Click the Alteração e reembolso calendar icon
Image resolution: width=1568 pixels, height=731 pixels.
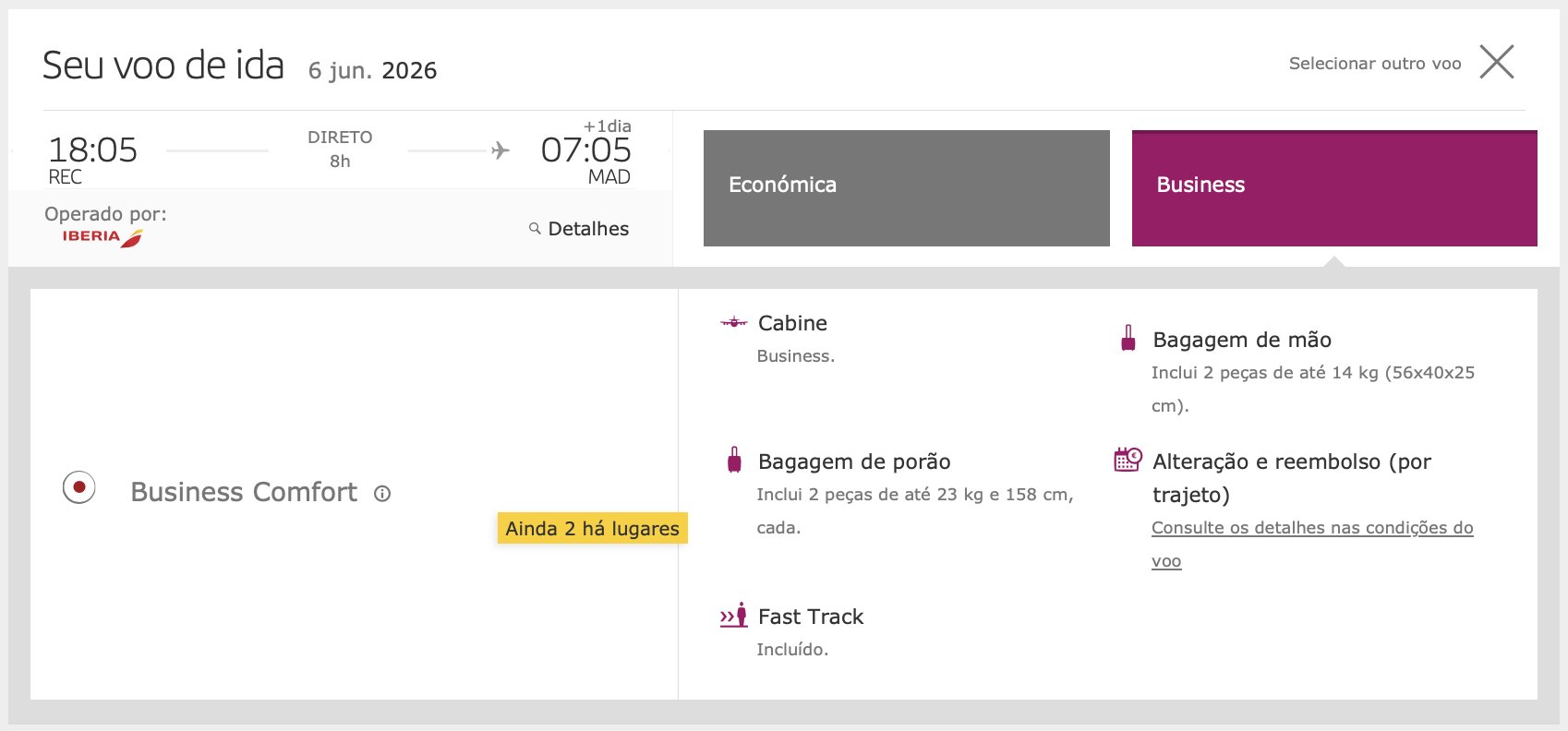[1128, 459]
